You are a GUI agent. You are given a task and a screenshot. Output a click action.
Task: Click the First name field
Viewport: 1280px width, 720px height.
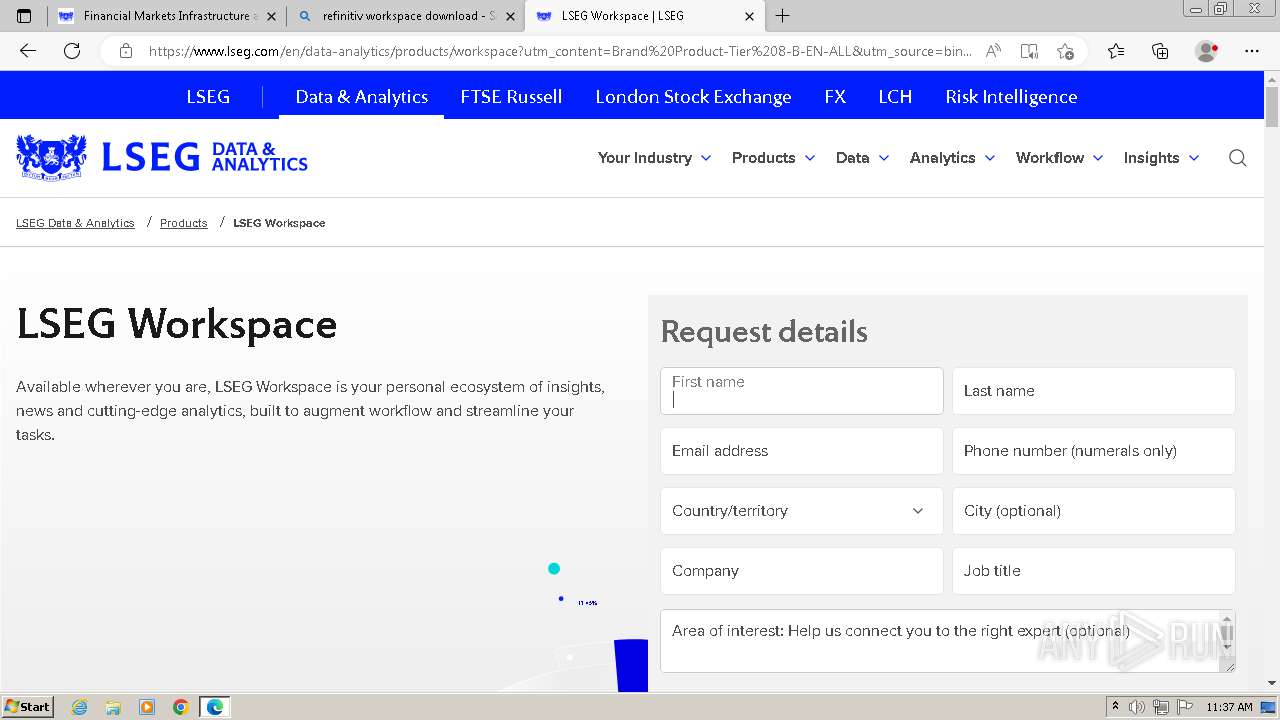coord(801,391)
